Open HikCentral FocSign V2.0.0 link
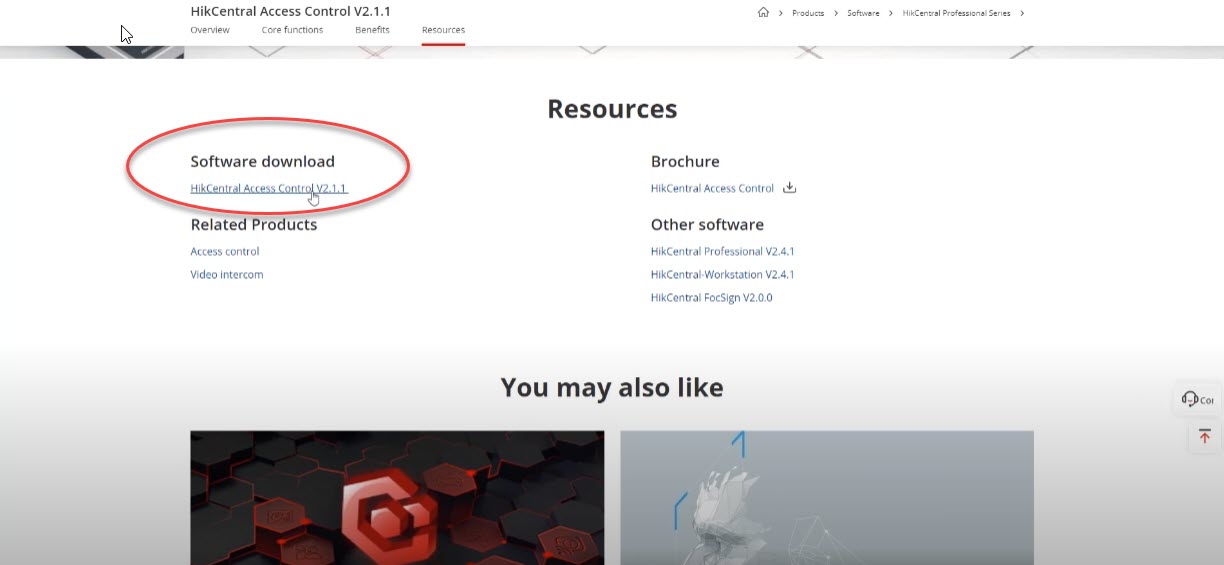The height and width of the screenshot is (565, 1224). tap(711, 297)
